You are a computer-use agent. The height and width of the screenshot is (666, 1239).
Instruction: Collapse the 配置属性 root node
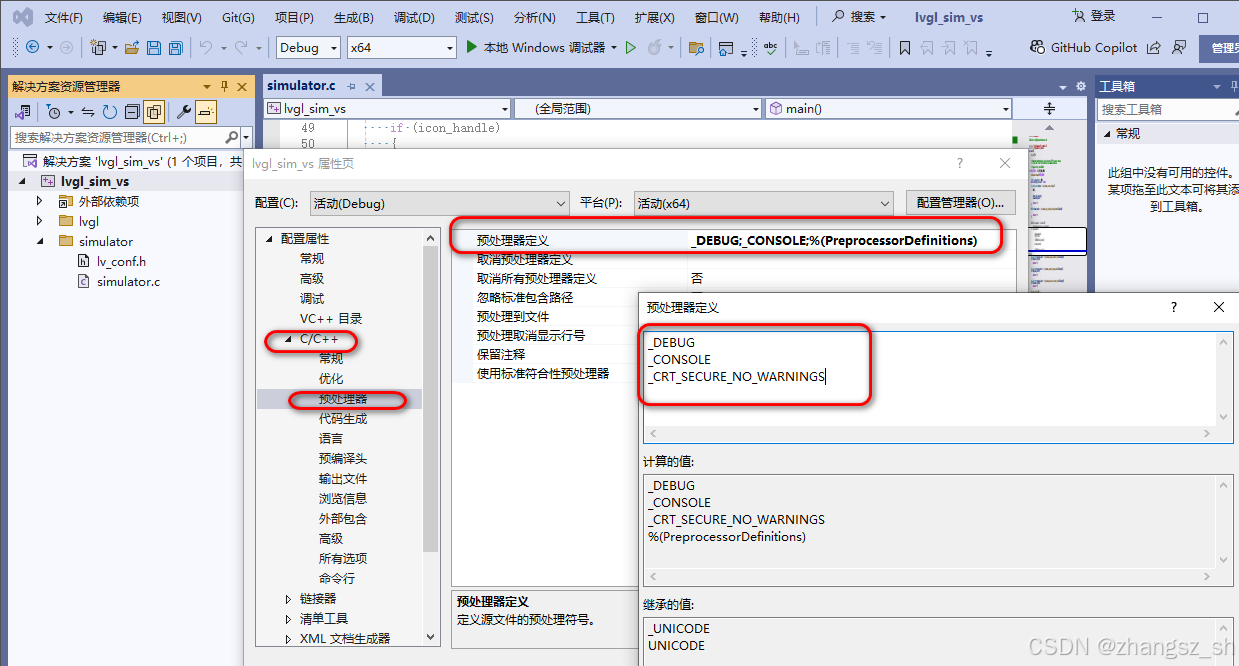click(x=269, y=239)
